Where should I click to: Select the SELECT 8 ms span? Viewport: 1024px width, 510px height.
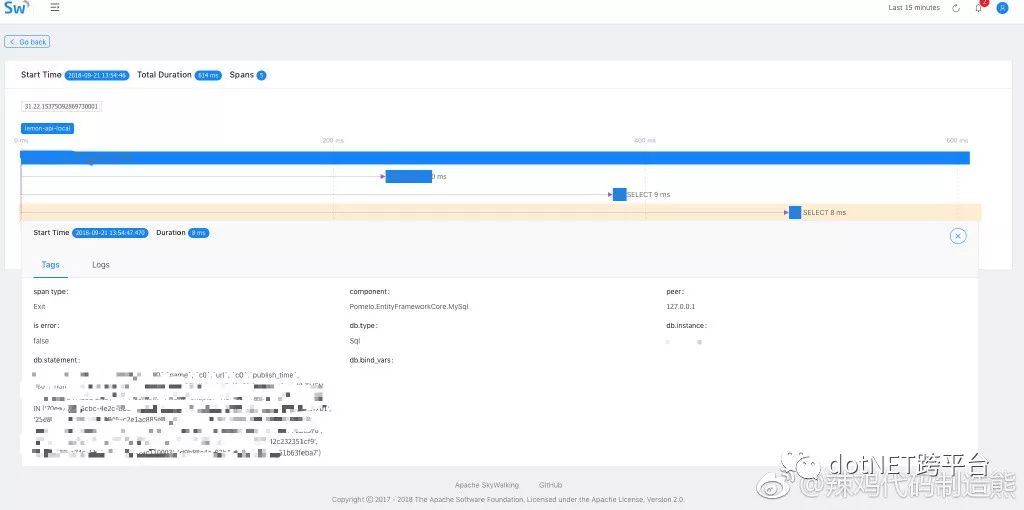795,212
